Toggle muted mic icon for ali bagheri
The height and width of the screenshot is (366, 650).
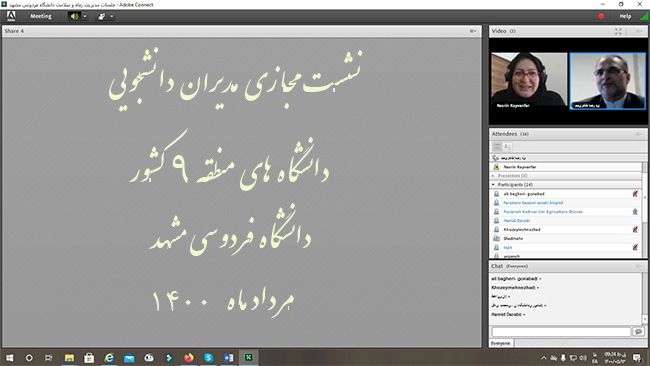pyautogui.click(x=635, y=194)
